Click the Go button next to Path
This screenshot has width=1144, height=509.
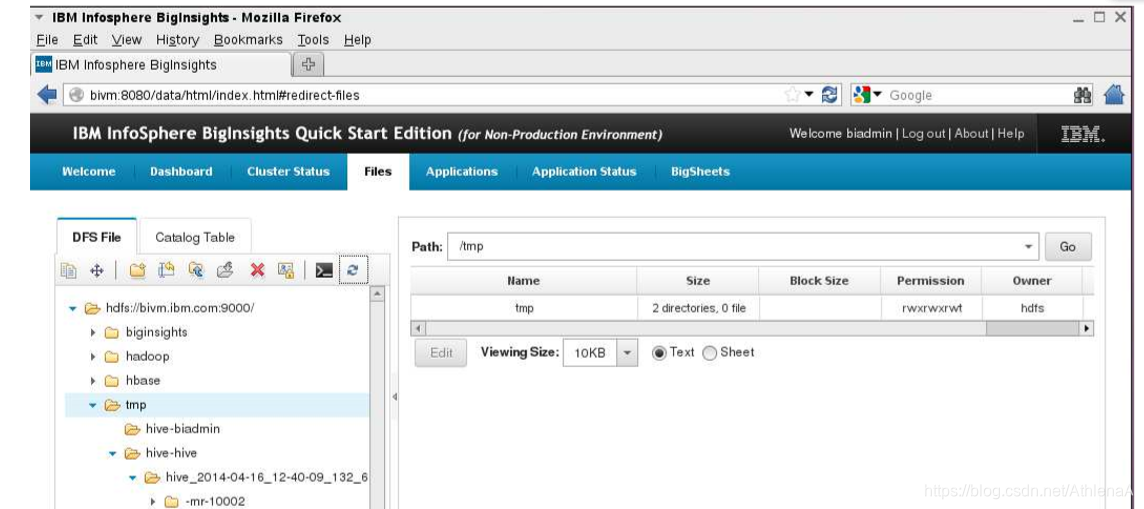click(x=1068, y=246)
